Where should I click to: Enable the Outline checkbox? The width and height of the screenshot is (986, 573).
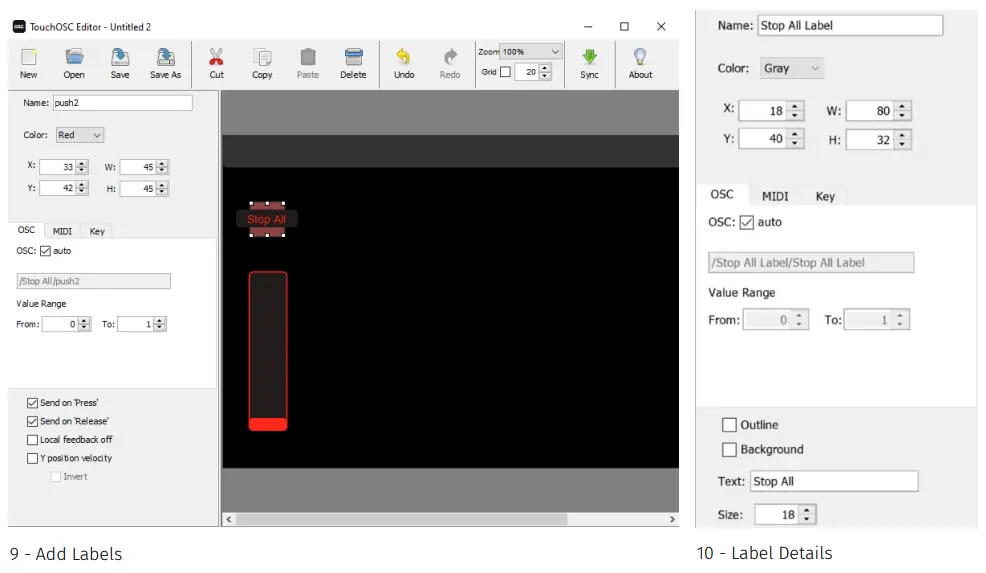point(729,425)
